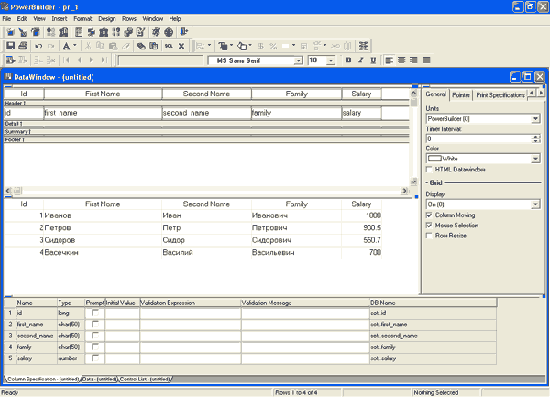Check the Prompt box for first_name row

[95, 324]
